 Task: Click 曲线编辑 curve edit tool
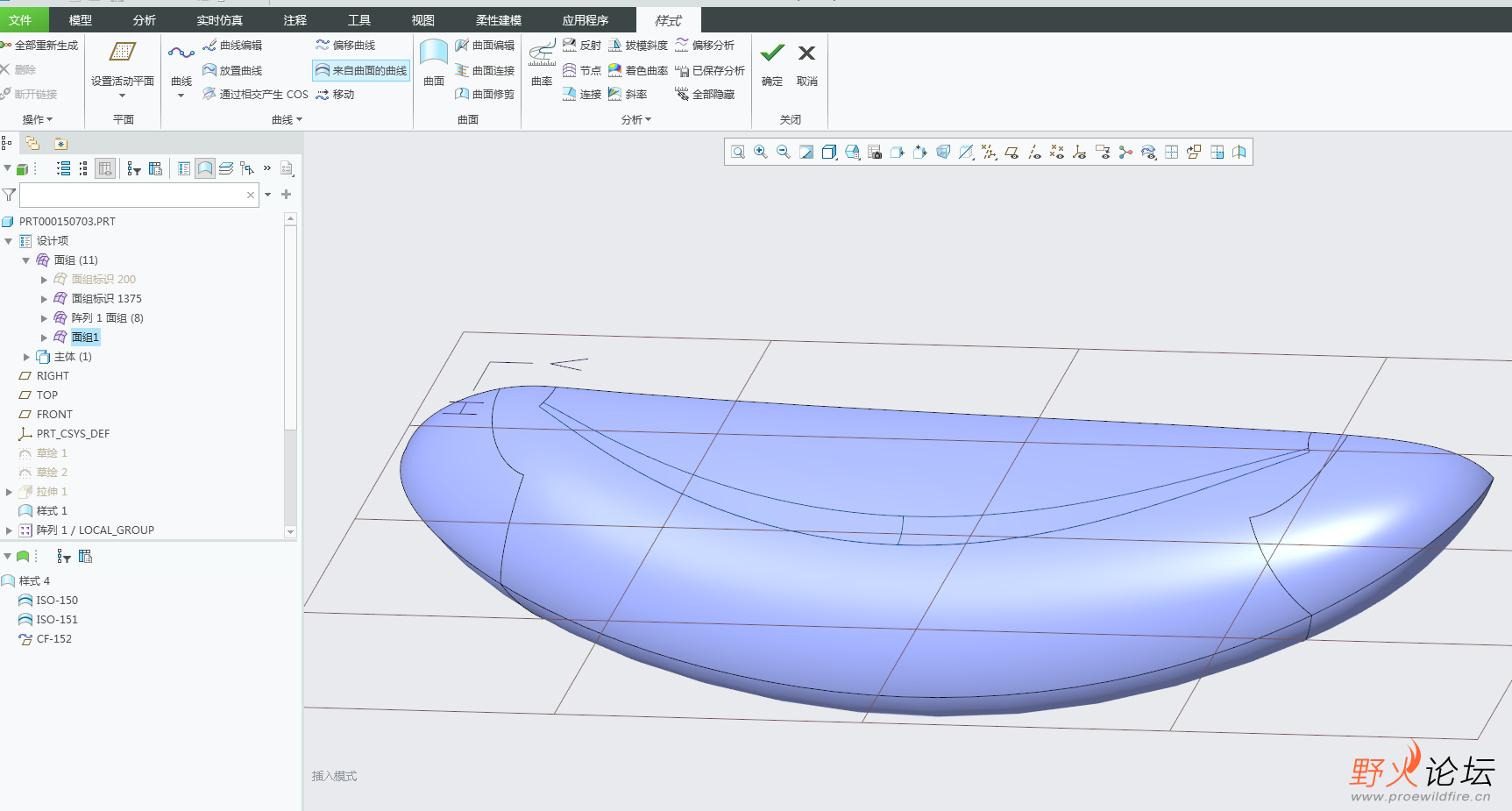(x=232, y=46)
